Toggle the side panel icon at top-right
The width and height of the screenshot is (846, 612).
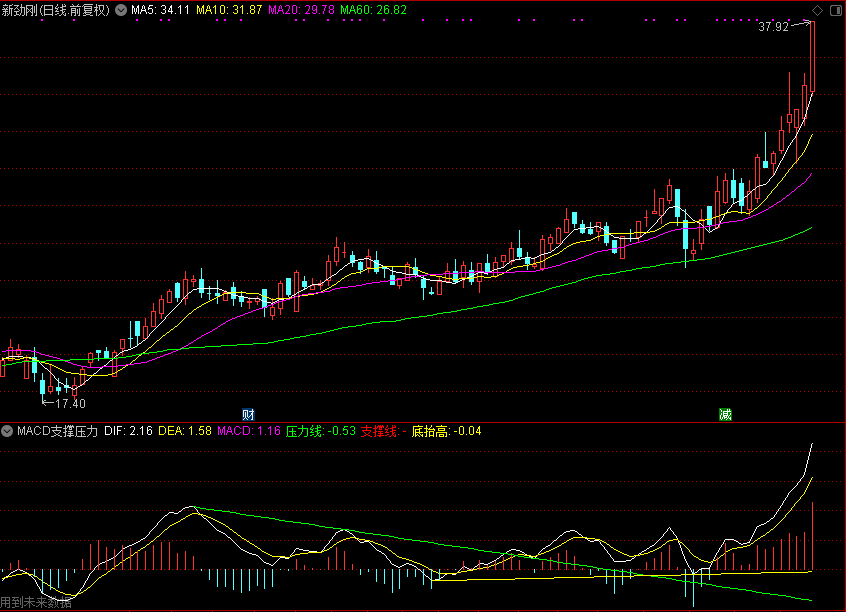[x=835, y=10]
